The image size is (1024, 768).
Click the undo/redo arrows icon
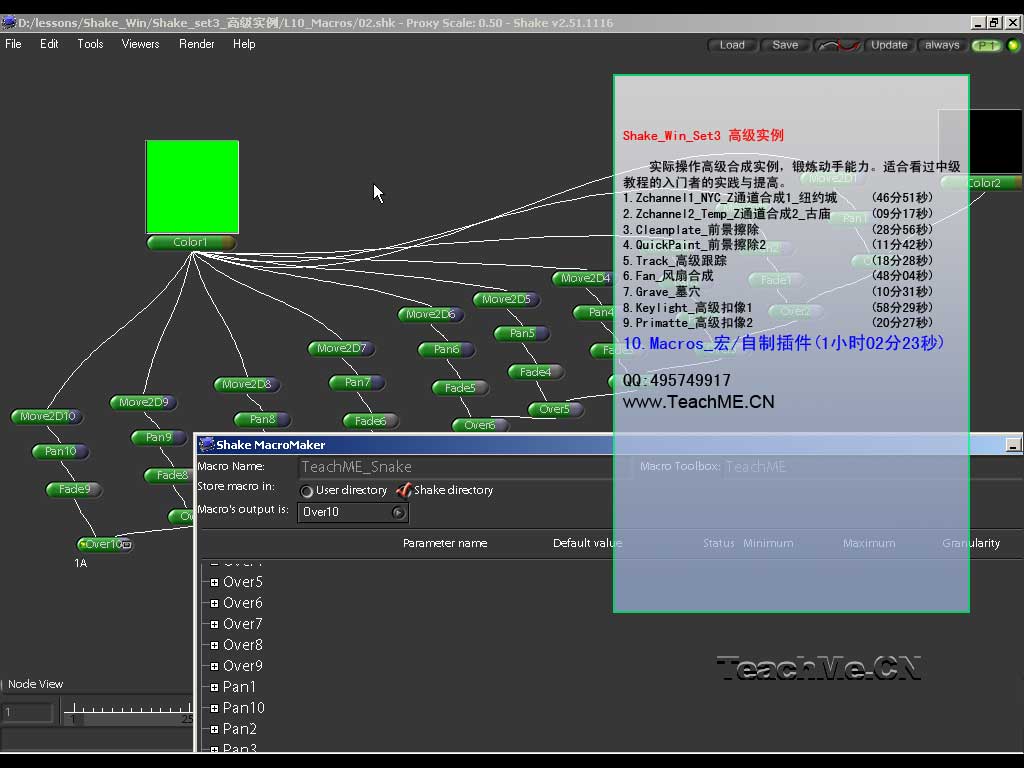pos(839,45)
